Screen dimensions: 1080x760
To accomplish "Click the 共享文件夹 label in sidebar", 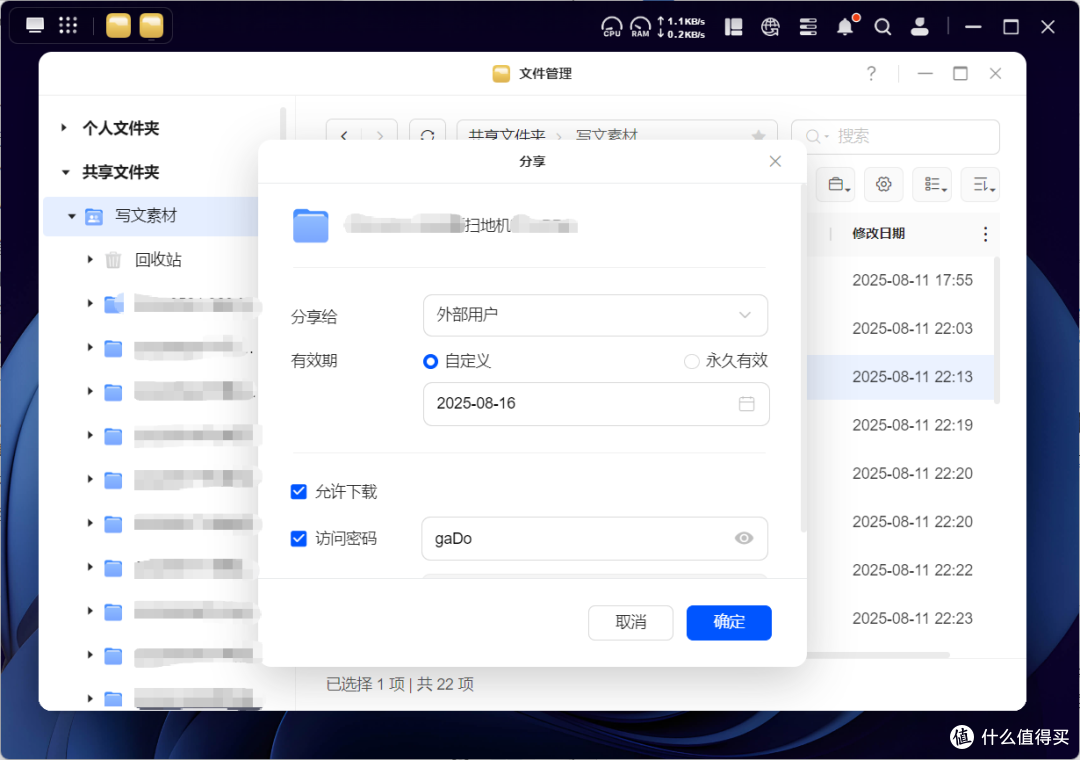I will tap(121, 172).
